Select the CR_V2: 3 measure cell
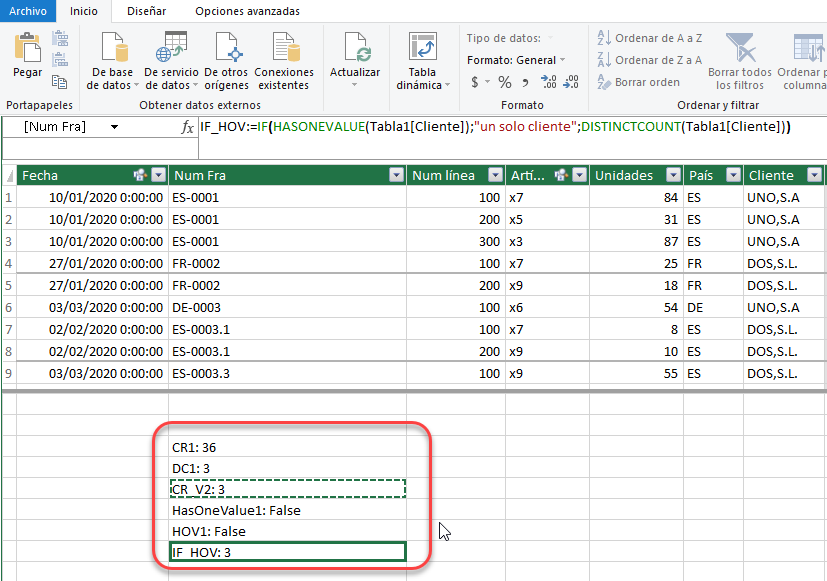This screenshot has width=827, height=581. tap(287, 489)
